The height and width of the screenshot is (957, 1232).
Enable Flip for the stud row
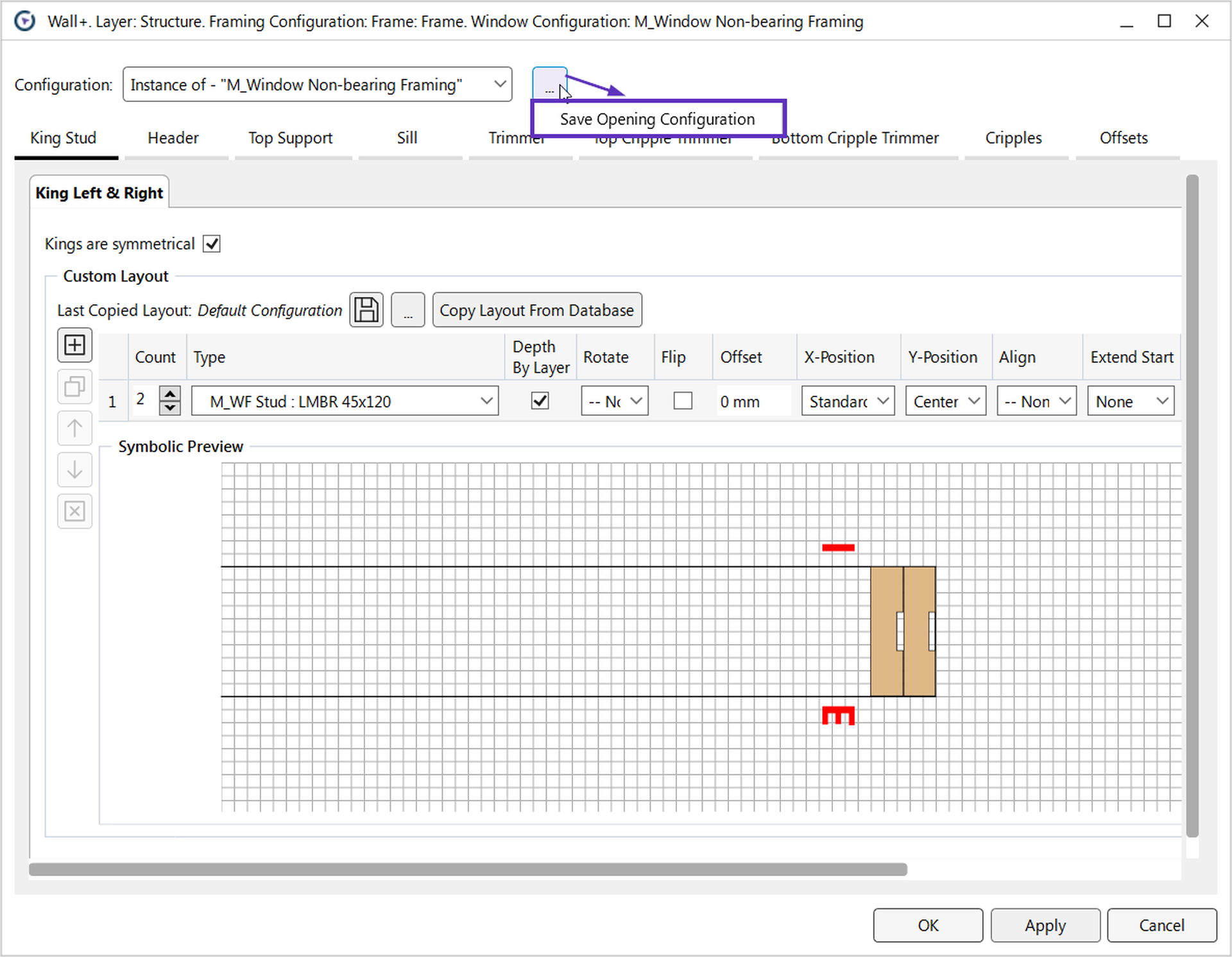683,401
